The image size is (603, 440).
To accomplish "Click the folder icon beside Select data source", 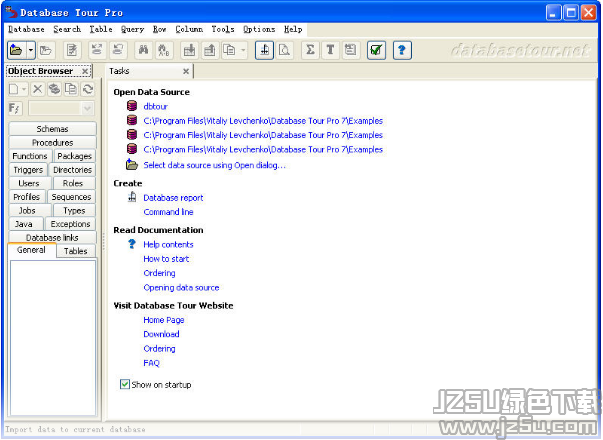I will tap(132, 165).
